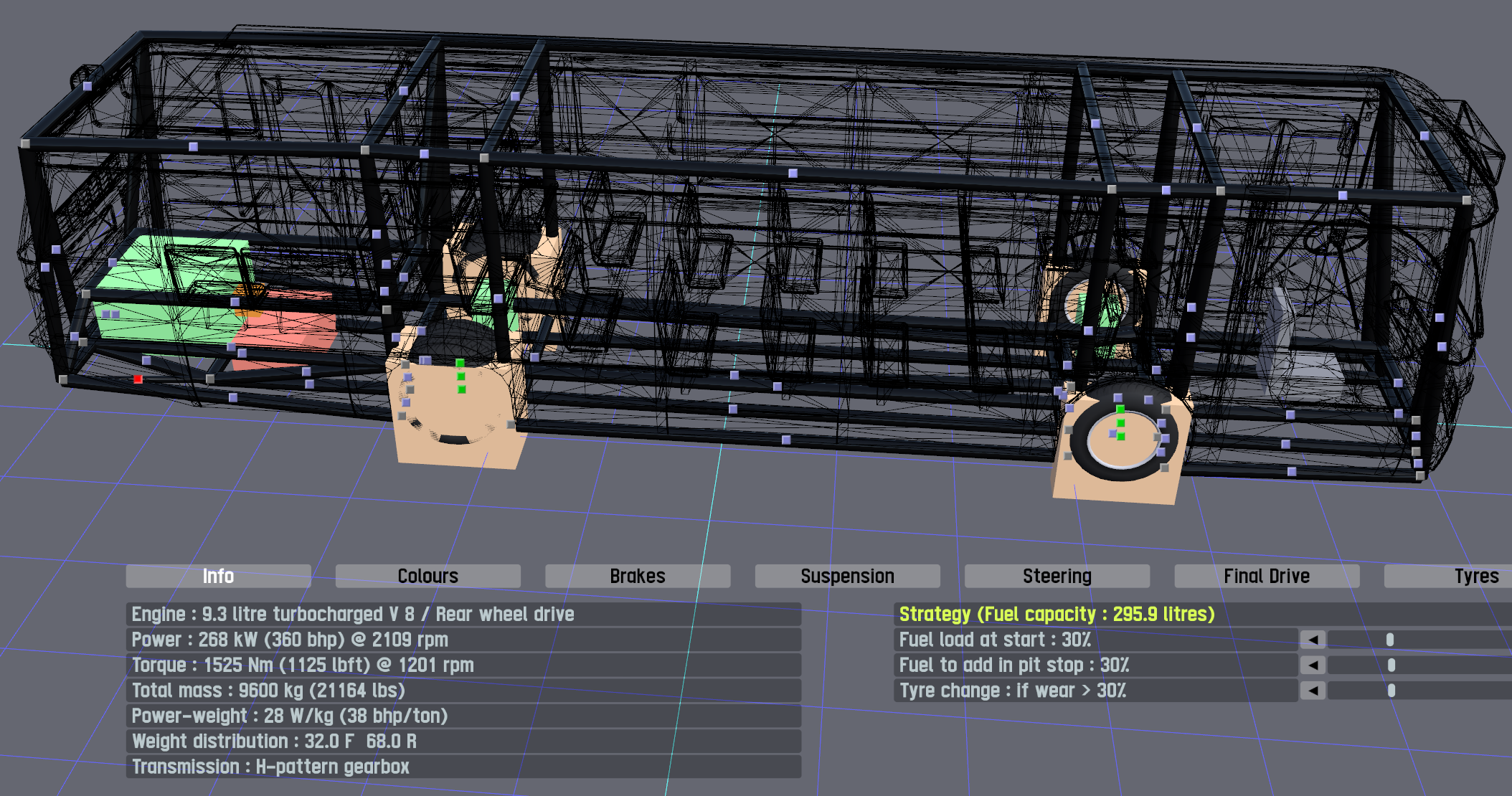Open the Brakes tab
Image resolution: width=1512 pixels, height=796 pixels.
(x=637, y=577)
